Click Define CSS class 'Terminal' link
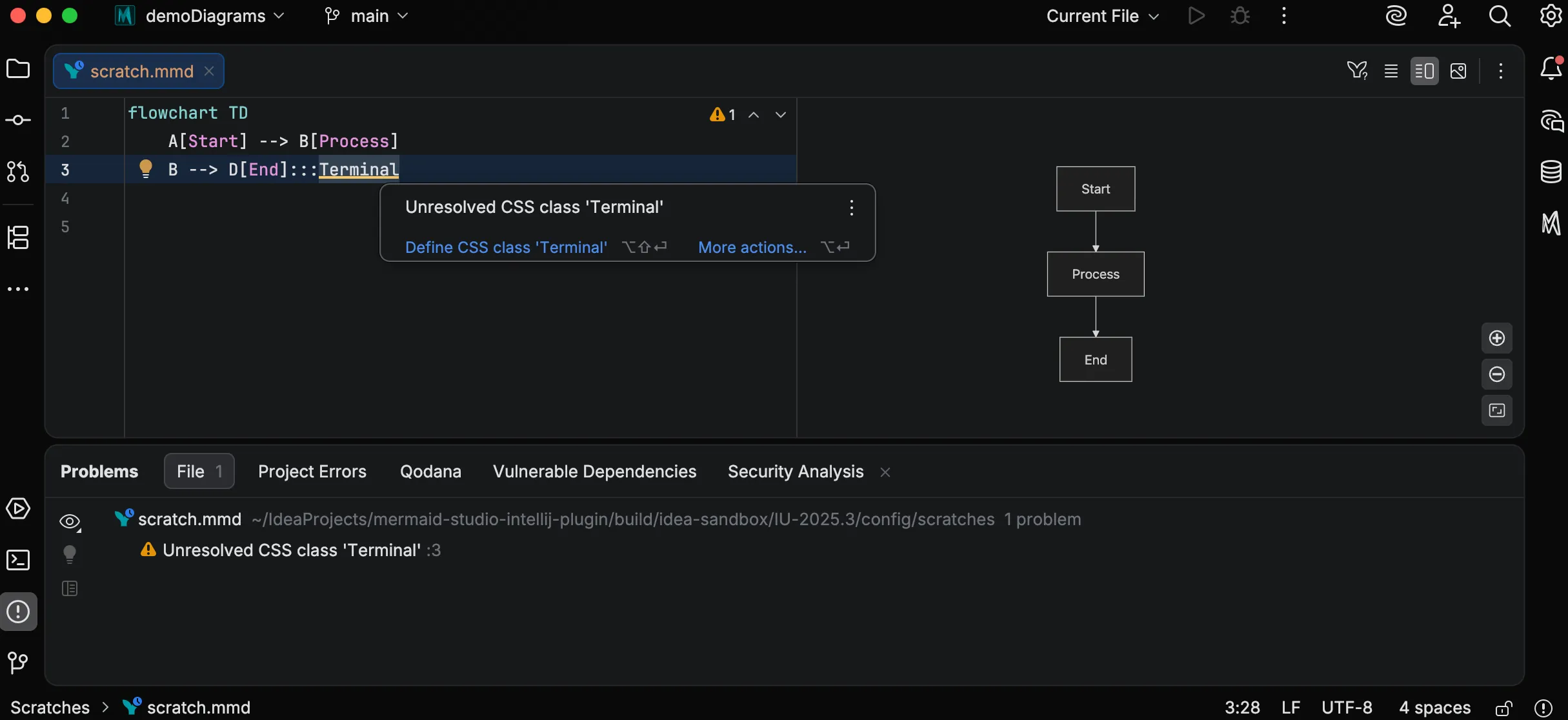 506,248
